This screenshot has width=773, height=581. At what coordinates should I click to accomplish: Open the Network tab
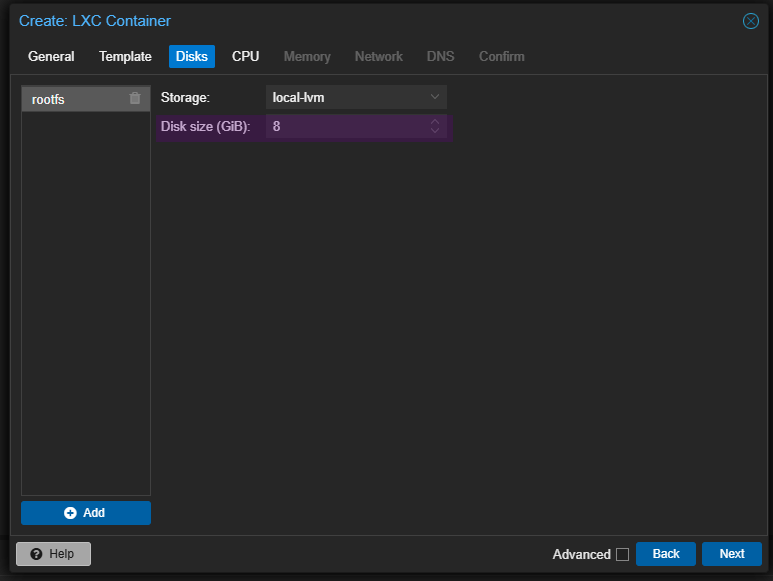pos(379,56)
